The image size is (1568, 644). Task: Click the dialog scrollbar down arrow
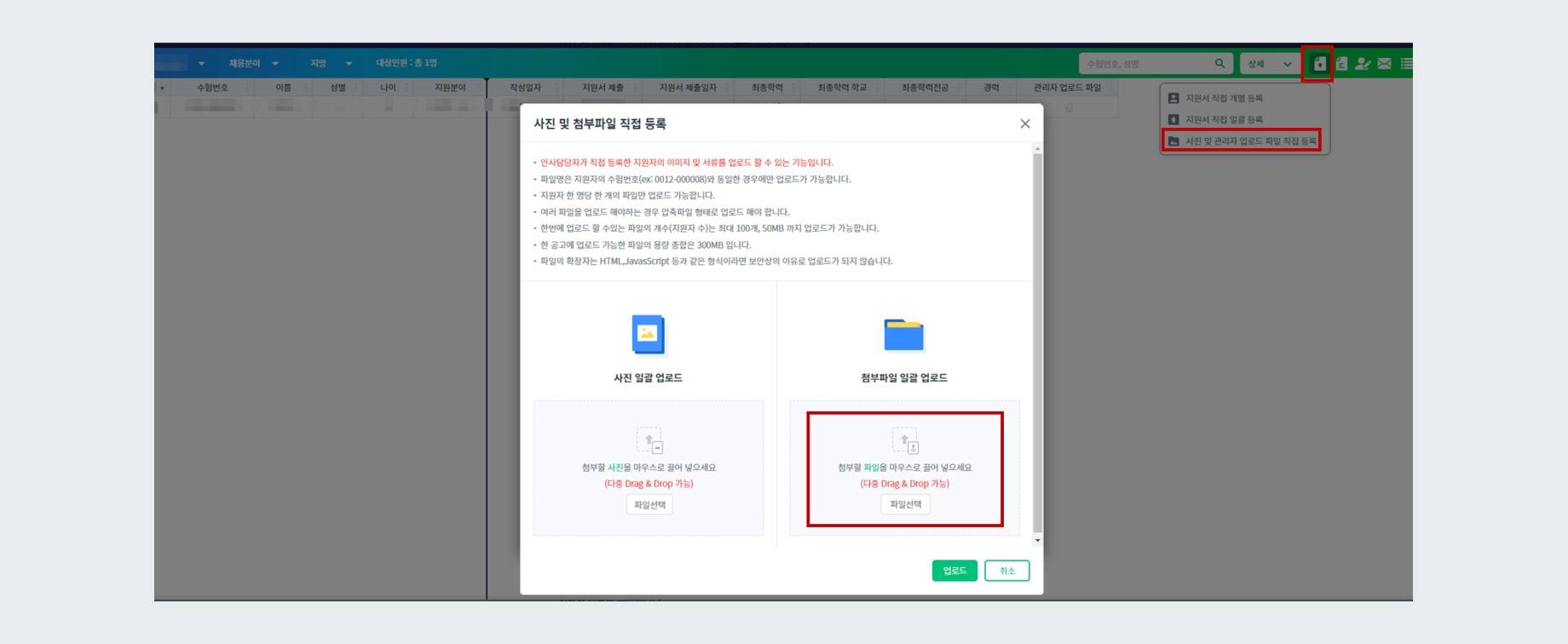coord(1037,540)
